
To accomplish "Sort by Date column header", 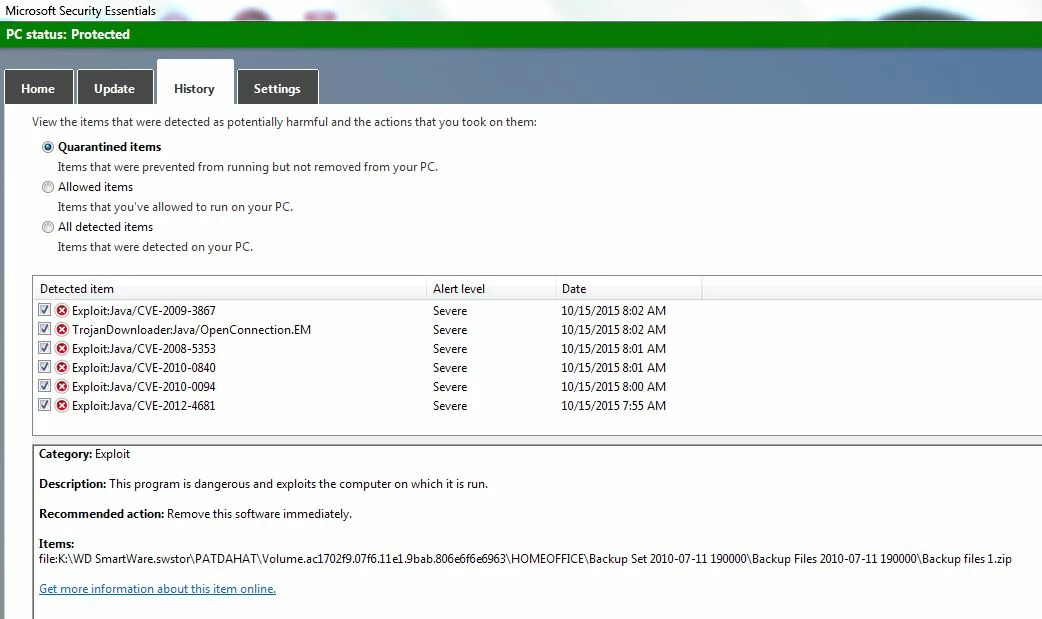I will point(628,289).
